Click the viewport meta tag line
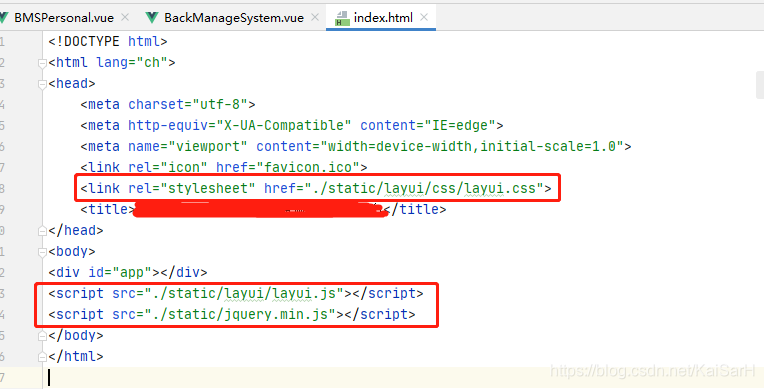Viewport: 764px width, 389px height. coord(356,146)
